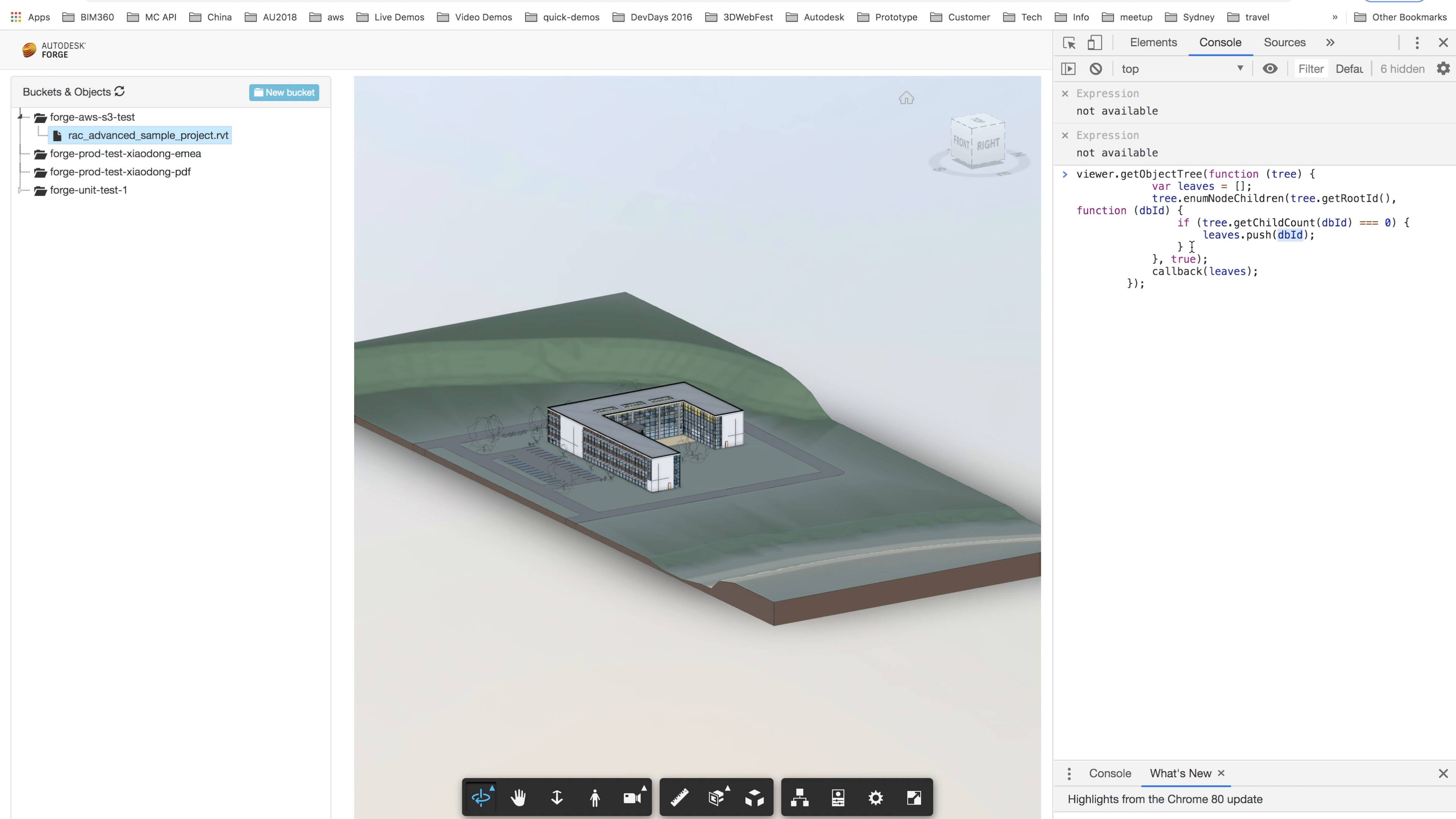This screenshot has height=819, width=1456.
Task: Toggle viewer full screen mode
Action: [914, 797]
